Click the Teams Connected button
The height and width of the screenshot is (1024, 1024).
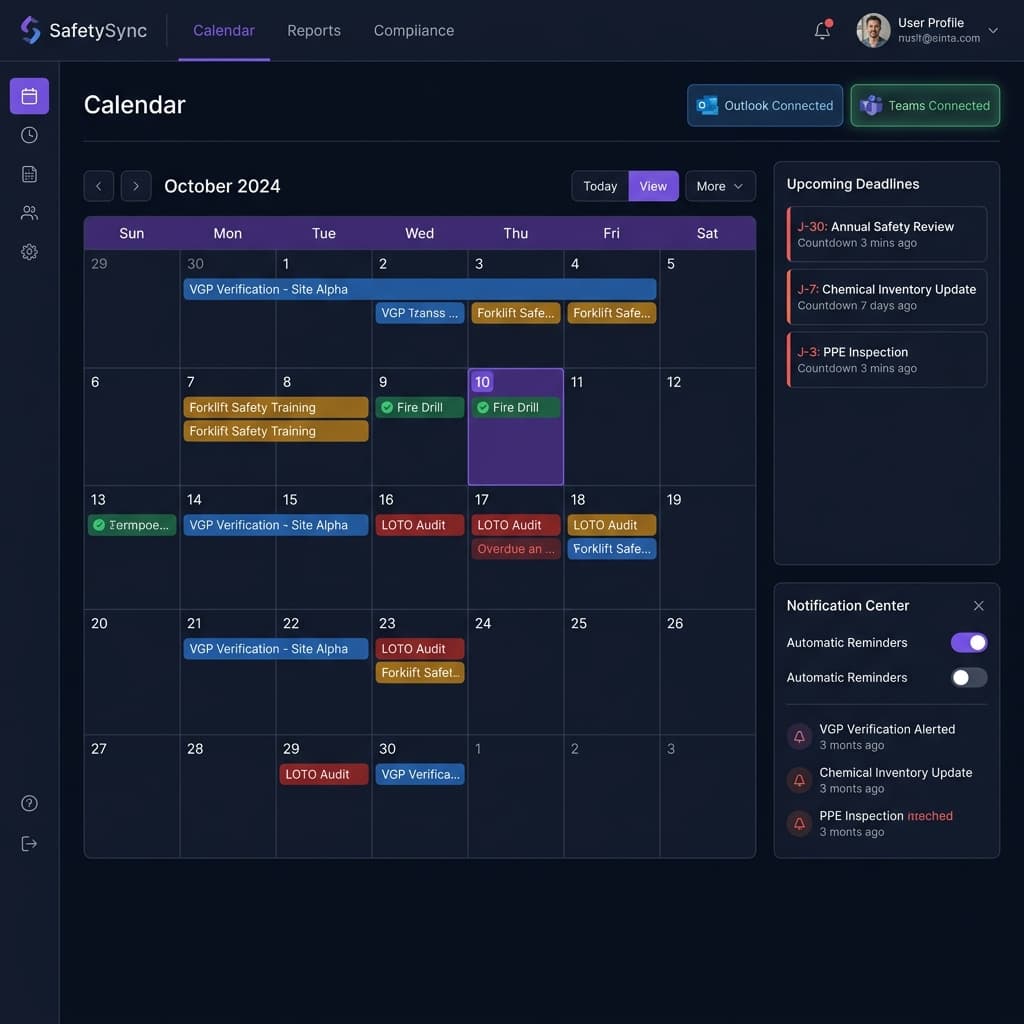point(924,105)
